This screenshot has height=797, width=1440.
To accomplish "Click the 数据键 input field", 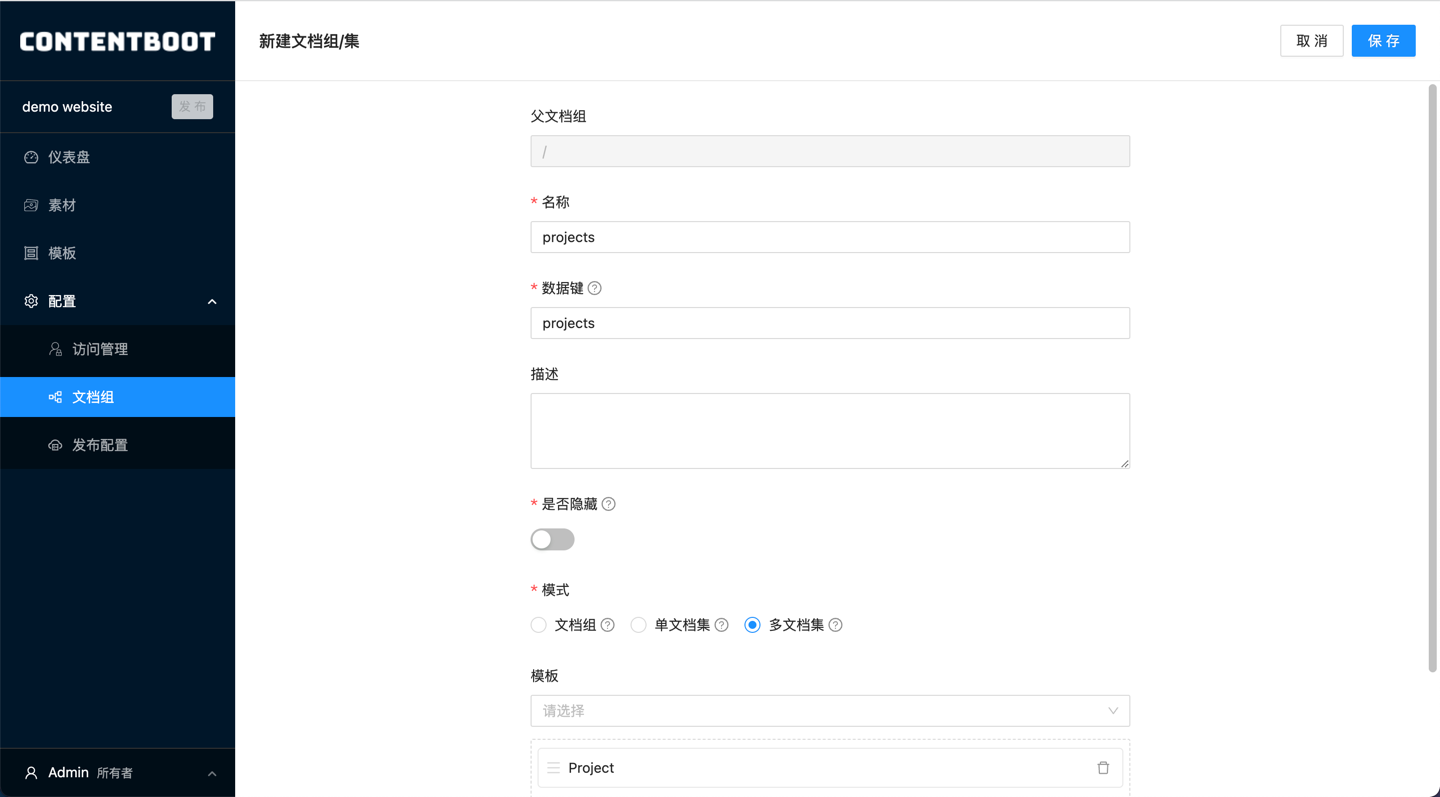I will pos(830,323).
